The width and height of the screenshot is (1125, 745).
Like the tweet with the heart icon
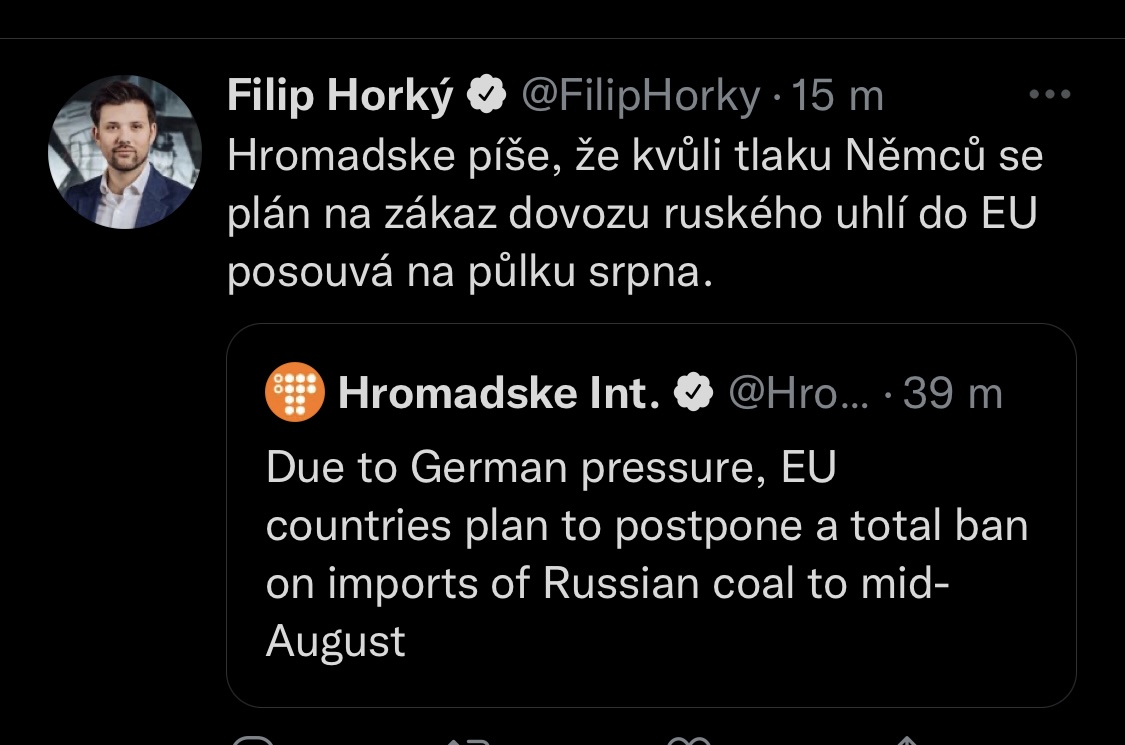pyautogui.click(x=687, y=741)
